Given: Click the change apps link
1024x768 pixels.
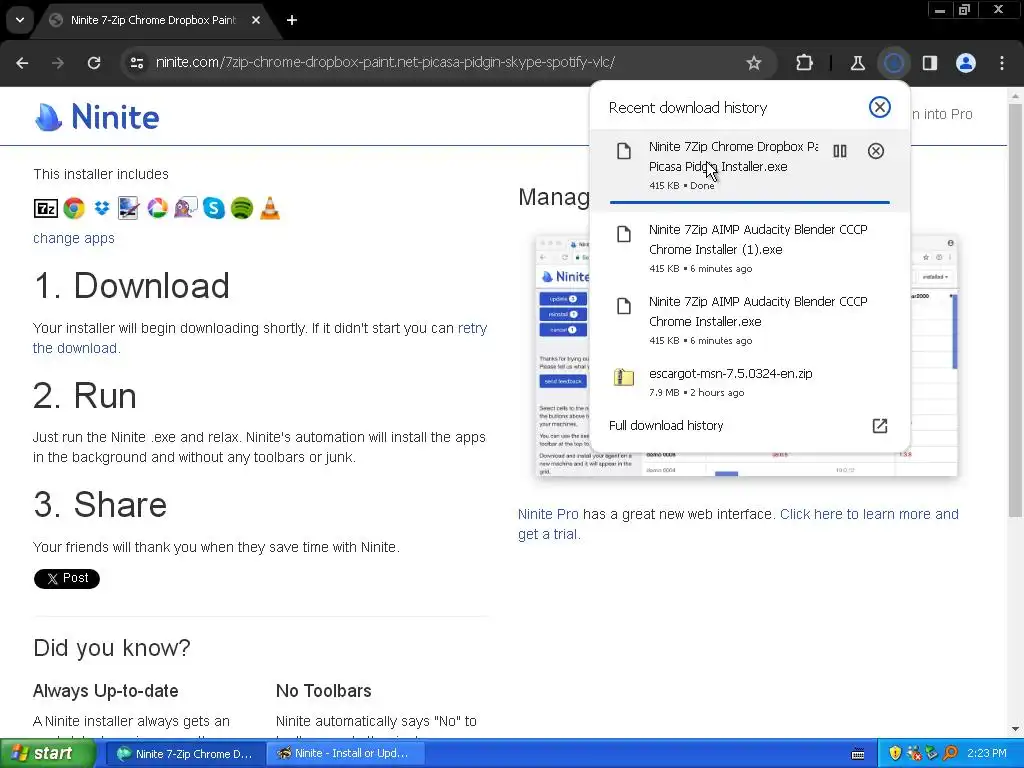Looking at the screenshot, I should [x=74, y=238].
